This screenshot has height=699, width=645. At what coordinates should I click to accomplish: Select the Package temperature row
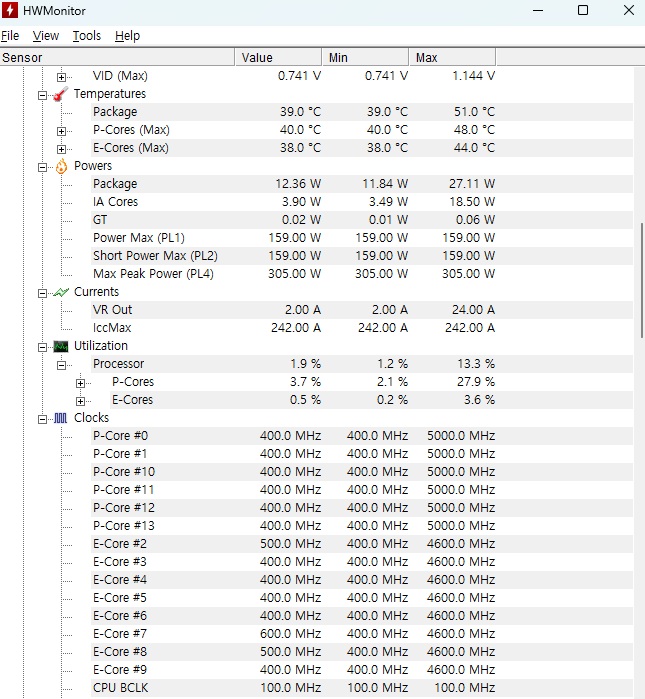pyautogui.click(x=362, y=112)
